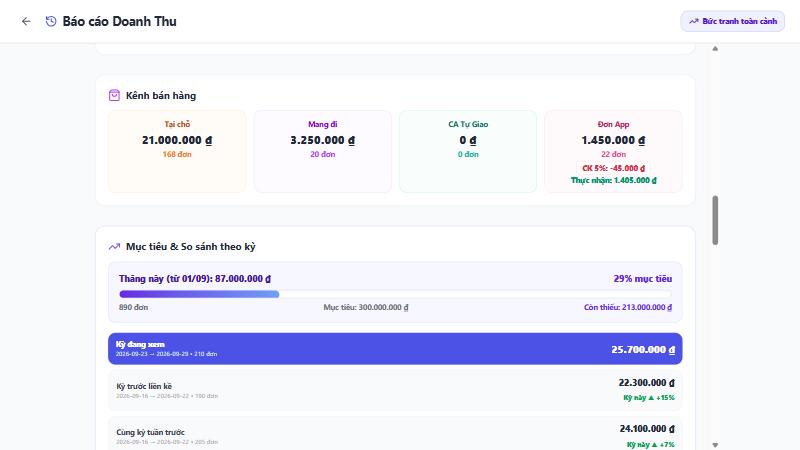Click the trend icon beside Mục tiêu & So sánh
Screen dimensions: 800x450
[114, 246]
